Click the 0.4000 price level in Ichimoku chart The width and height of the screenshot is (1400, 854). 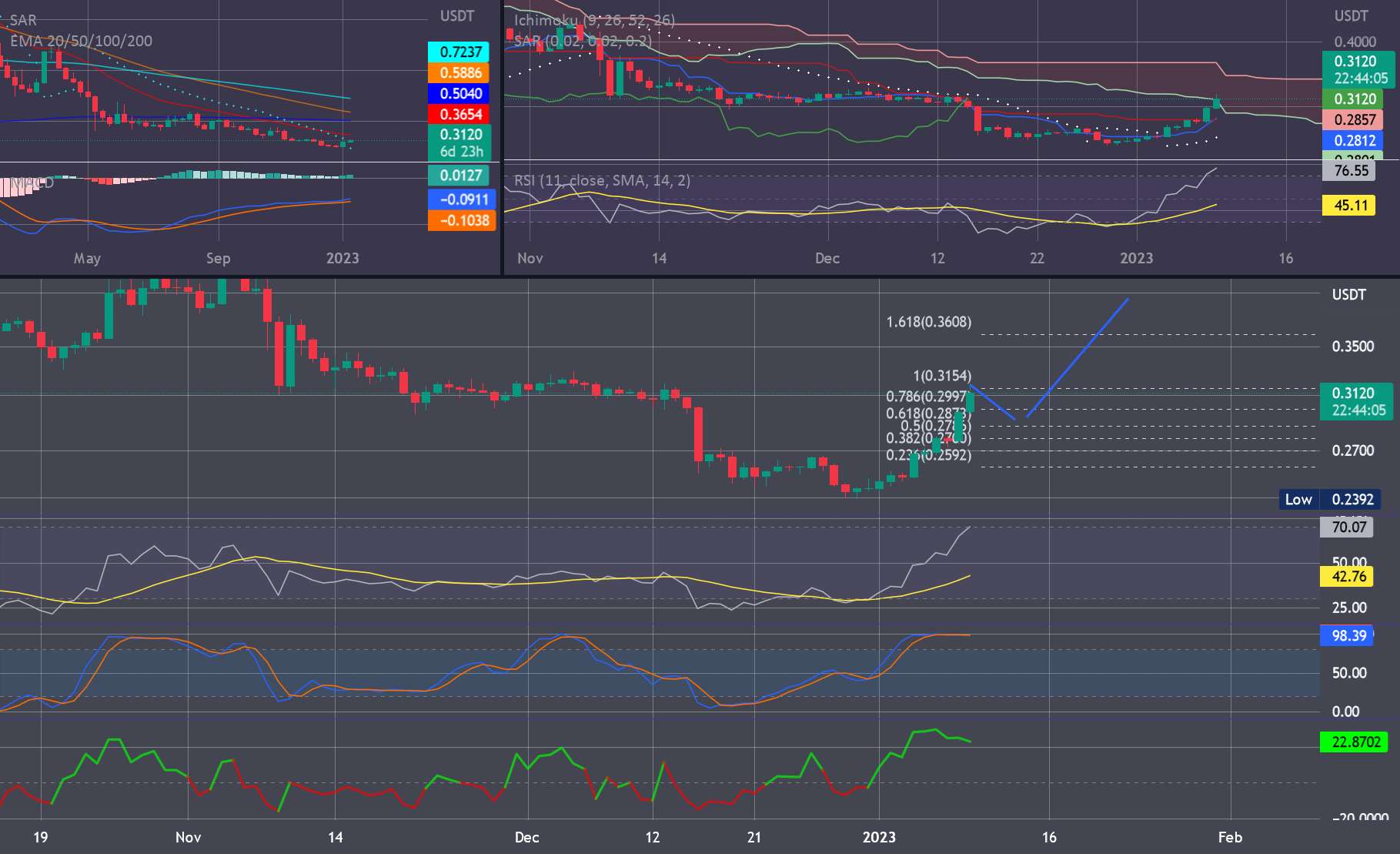click(1355, 42)
